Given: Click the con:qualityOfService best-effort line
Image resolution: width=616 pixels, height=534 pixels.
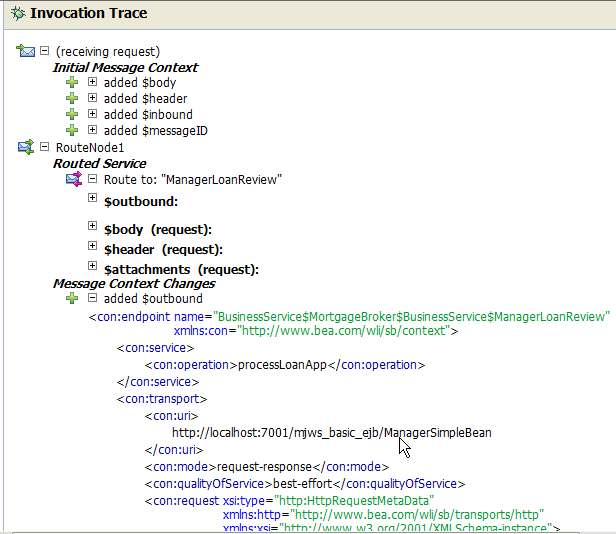Looking at the screenshot, I should tap(305, 484).
